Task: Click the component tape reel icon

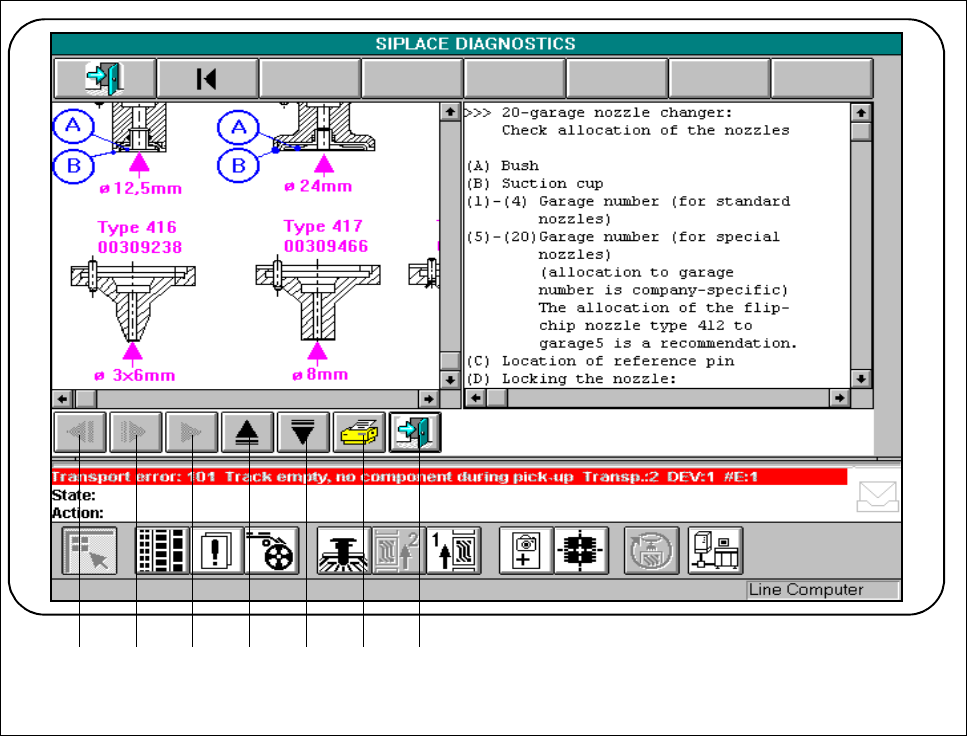Action: (x=272, y=550)
